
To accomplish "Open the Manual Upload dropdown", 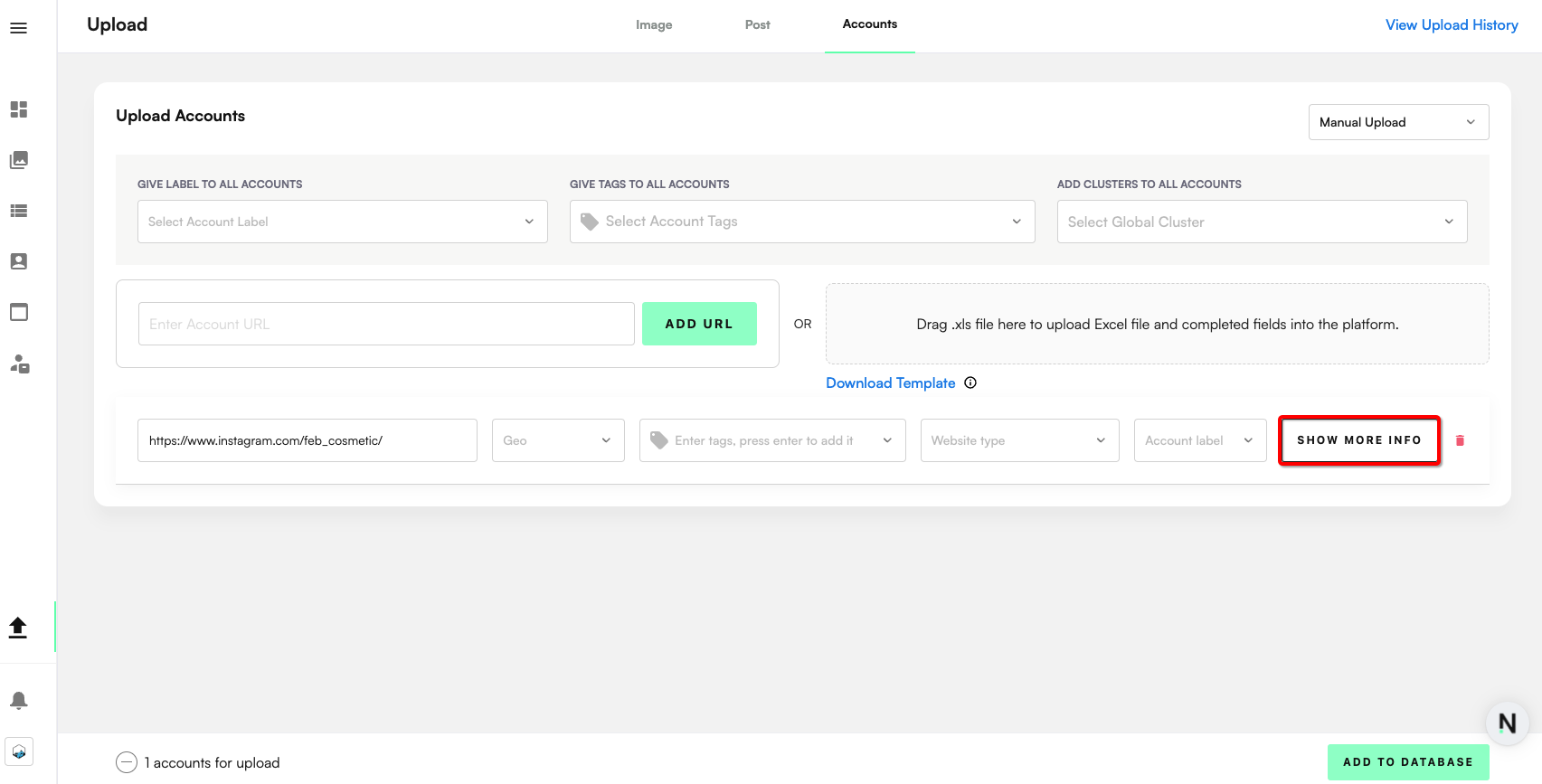I will point(1397,122).
